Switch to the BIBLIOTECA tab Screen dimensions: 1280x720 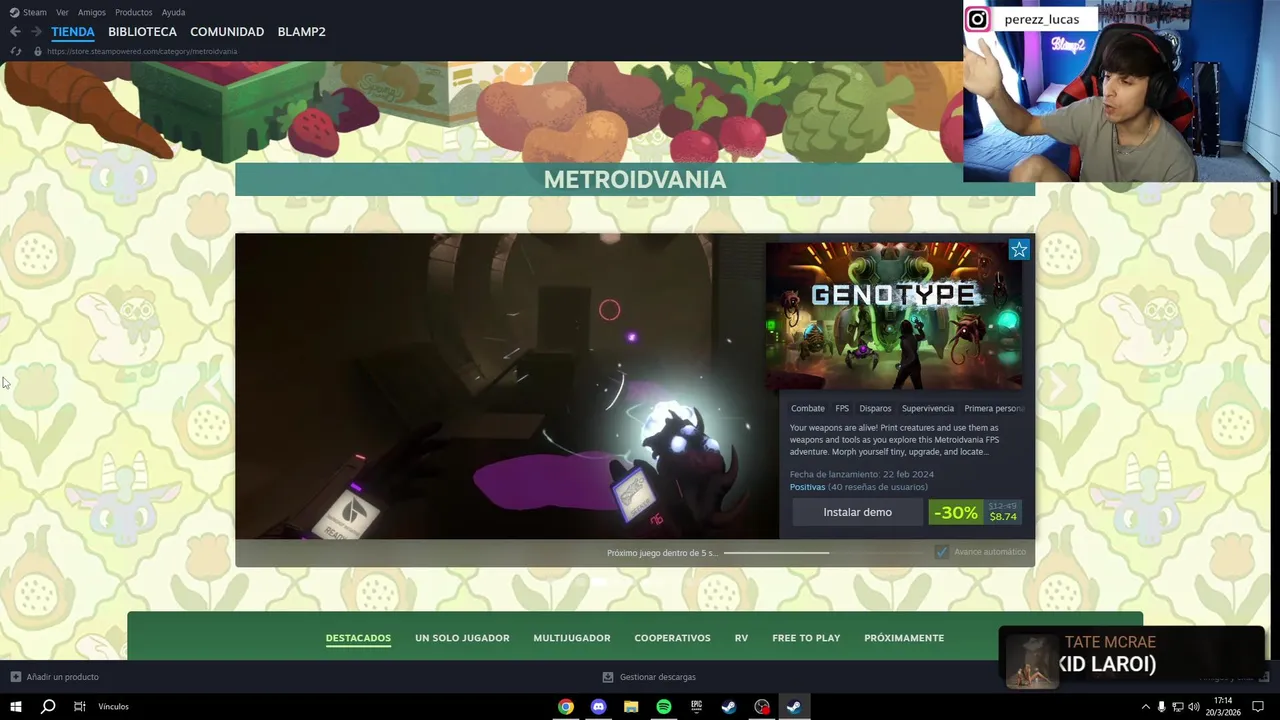pyautogui.click(x=142, y=32)
